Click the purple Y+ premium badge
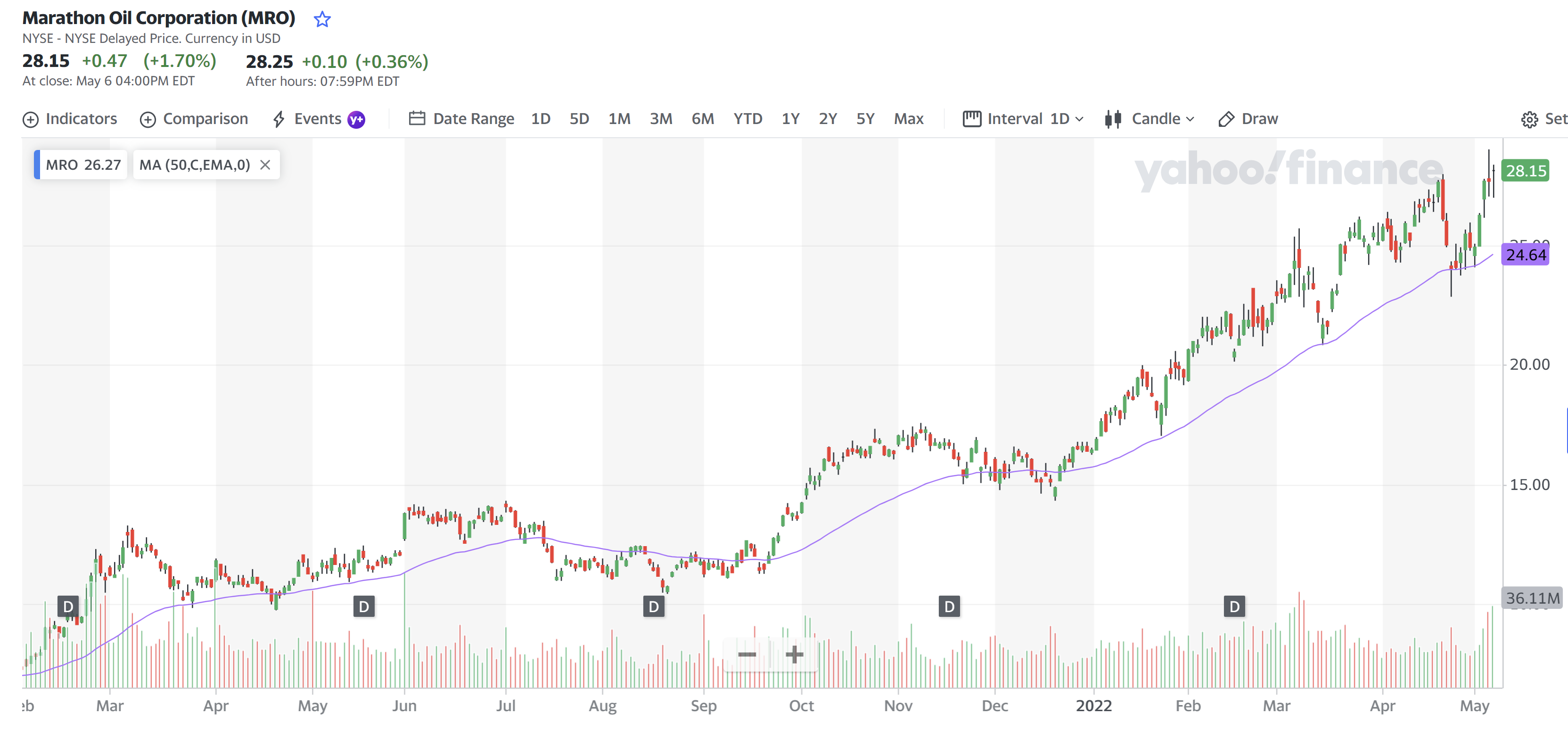 click(356, 119)
